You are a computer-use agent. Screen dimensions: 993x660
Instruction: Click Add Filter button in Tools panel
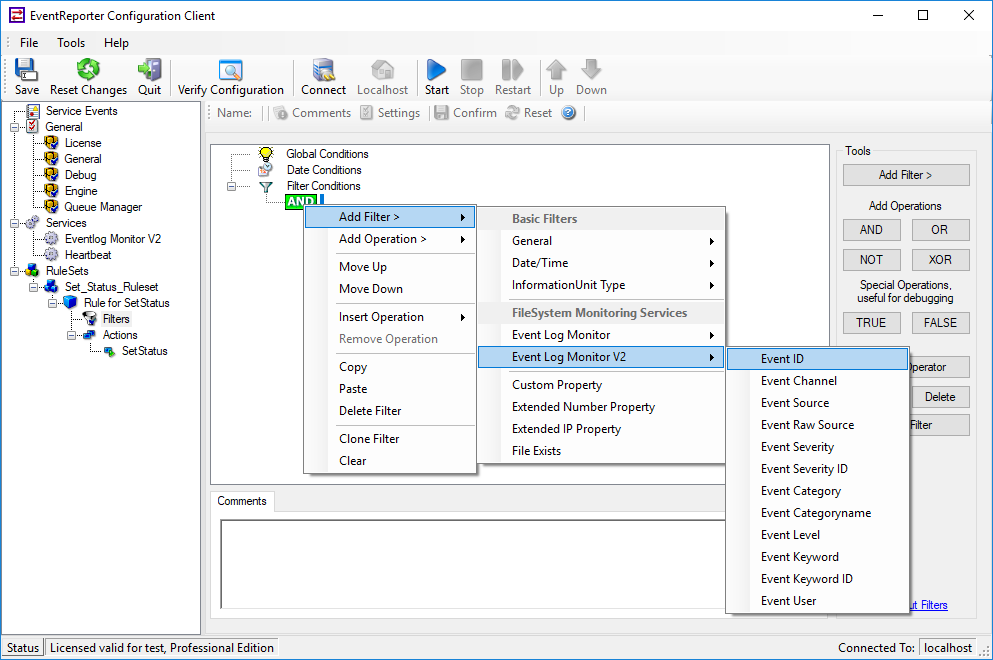[x=906, y=175]
